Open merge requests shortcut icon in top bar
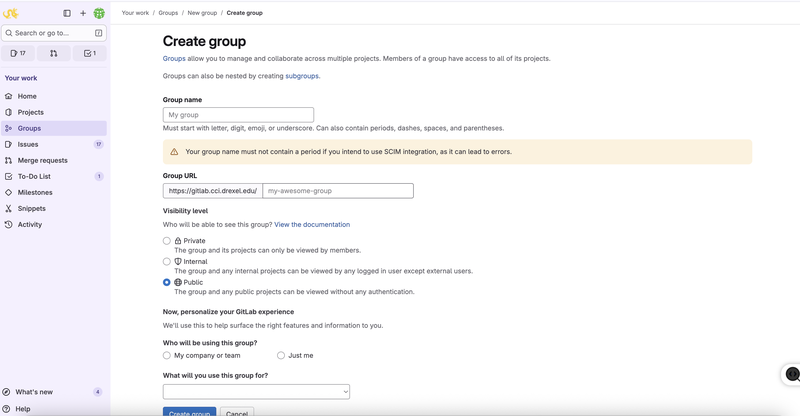Screen dimensions: 800x416 54,53
